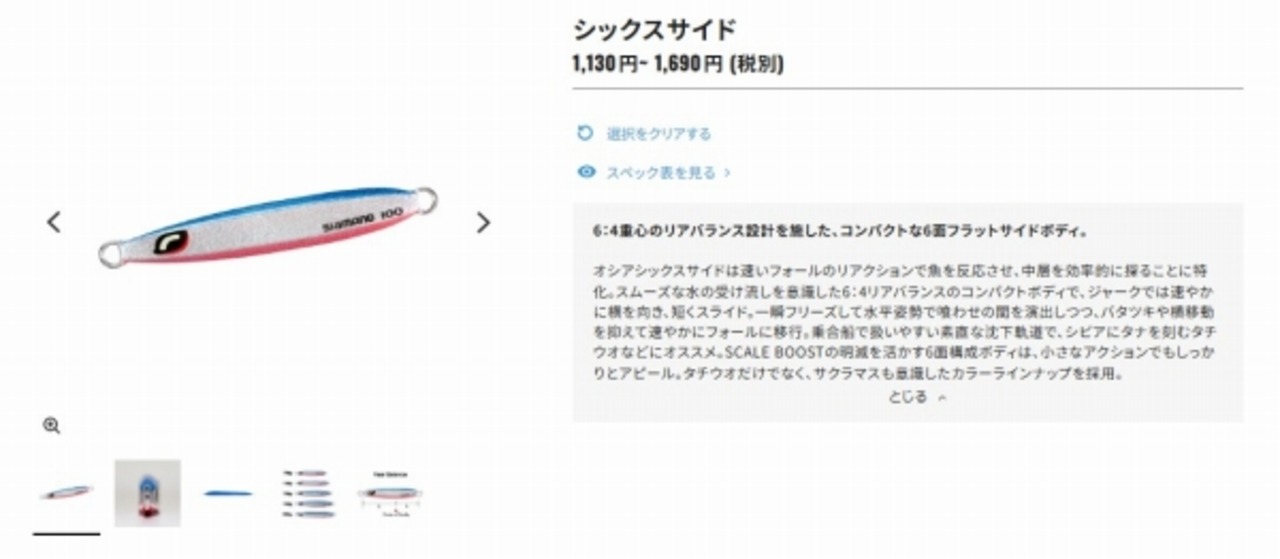1280x559 pixels.
Task: Click the main blue-pink jig image
Action: coord(267,225)
